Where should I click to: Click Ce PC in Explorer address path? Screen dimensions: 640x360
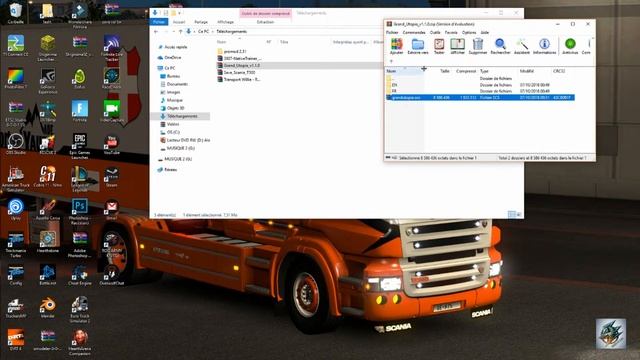click(x=203, y=31)
